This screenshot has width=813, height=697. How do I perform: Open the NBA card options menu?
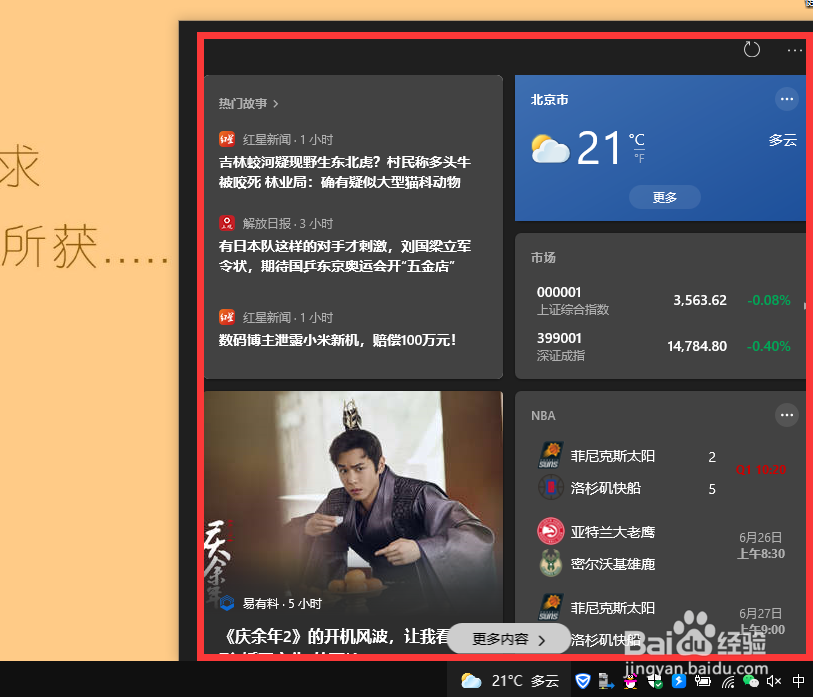click(x=787, y=415)
